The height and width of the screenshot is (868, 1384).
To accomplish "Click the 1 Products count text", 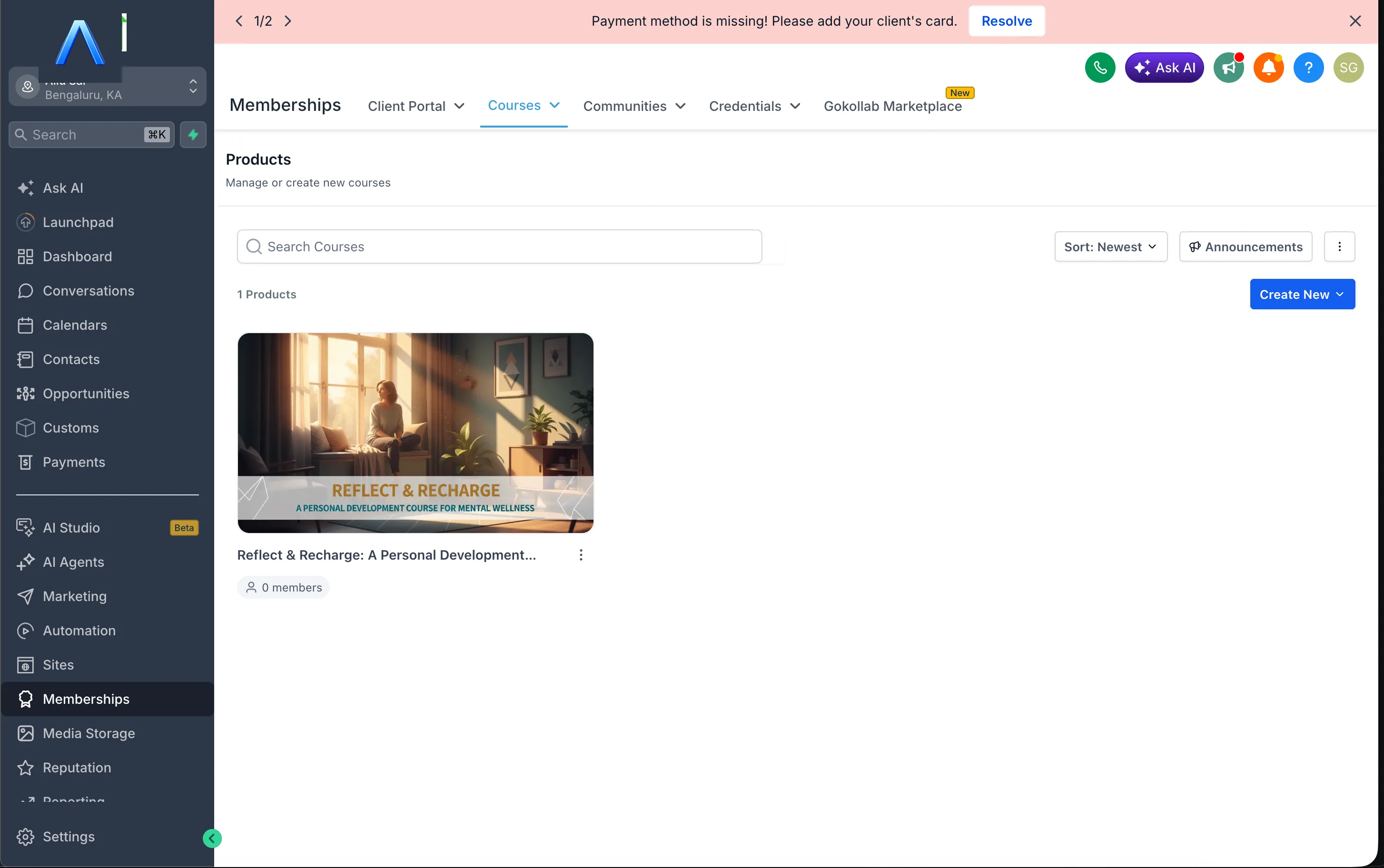I will pyautogui.click(x=267, y=295).
